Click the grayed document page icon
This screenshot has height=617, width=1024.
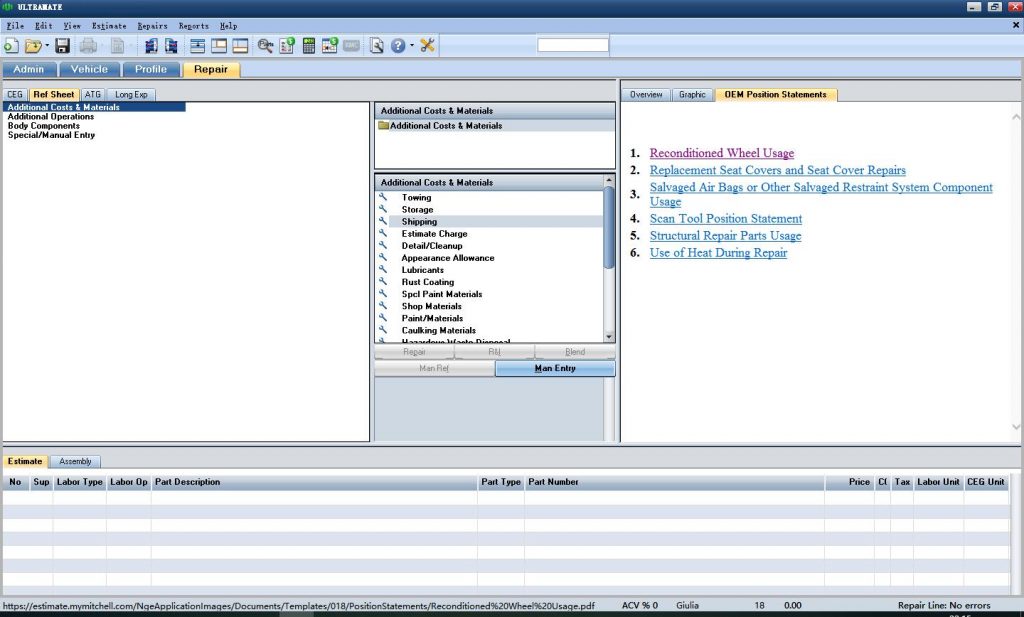click(118, 46)
